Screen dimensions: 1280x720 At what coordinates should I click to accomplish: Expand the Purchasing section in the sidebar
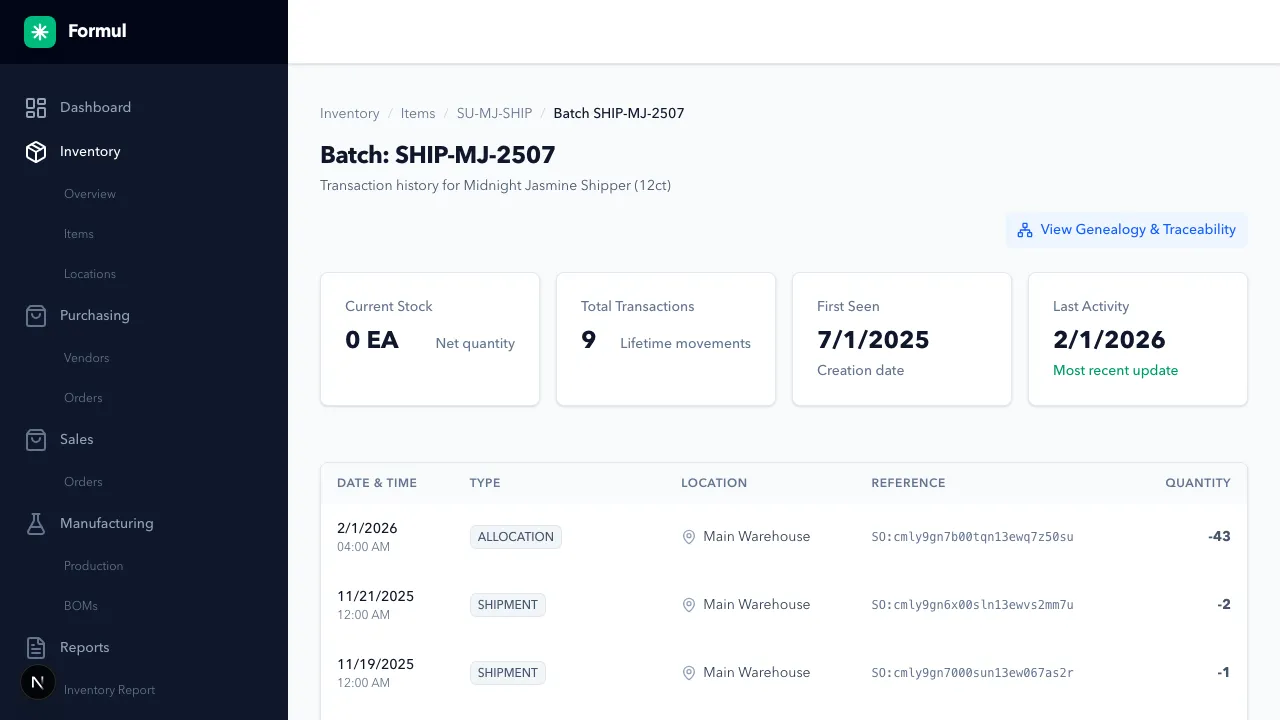(x=95, y=315)
